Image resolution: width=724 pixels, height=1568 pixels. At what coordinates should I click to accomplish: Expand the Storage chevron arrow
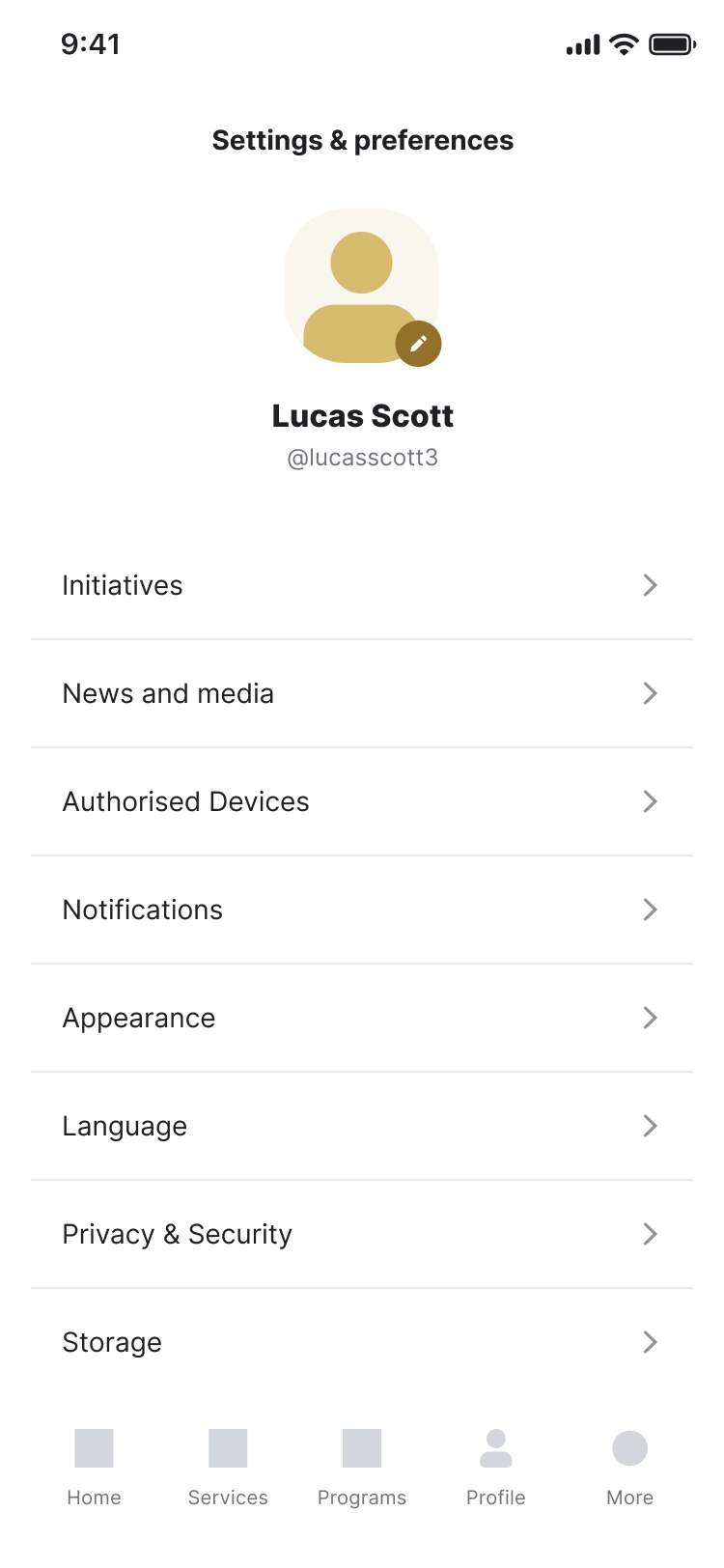pos(651,1342)
